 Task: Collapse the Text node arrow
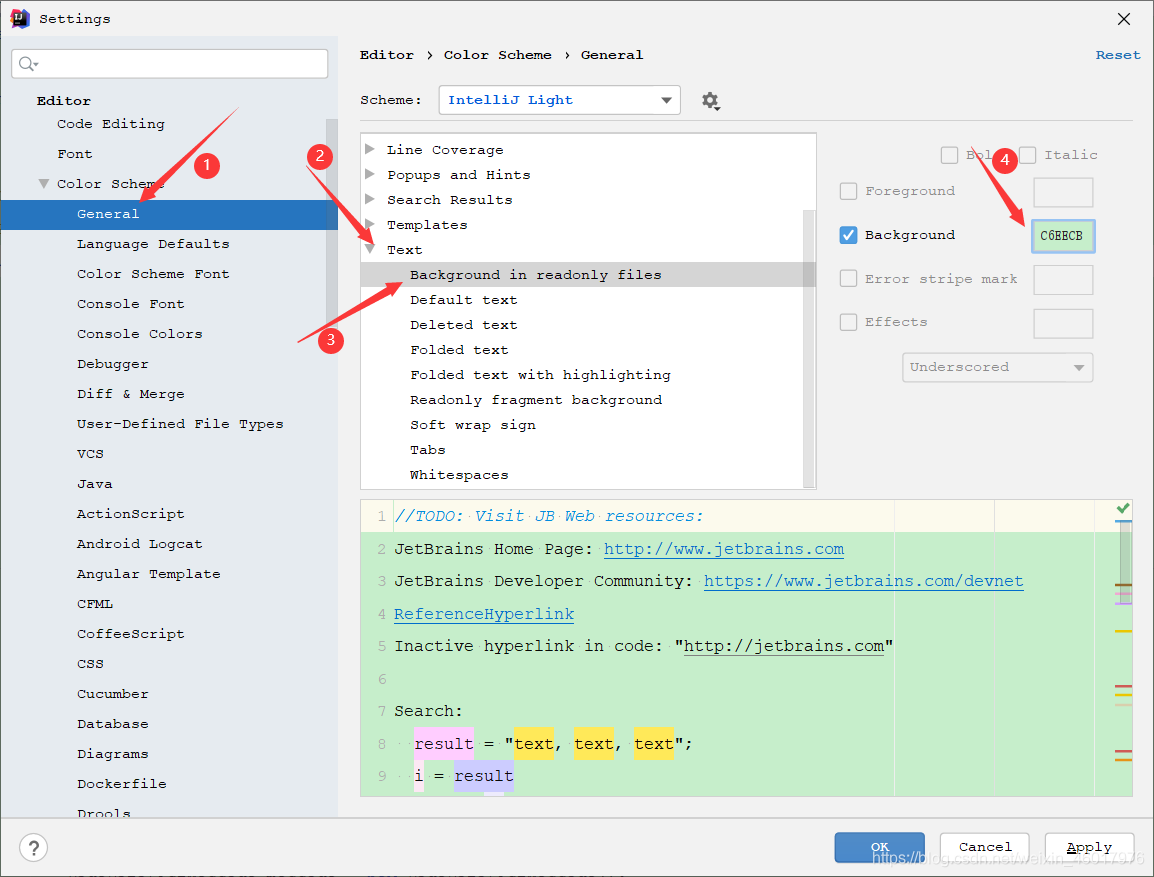(x=370, y=249)
